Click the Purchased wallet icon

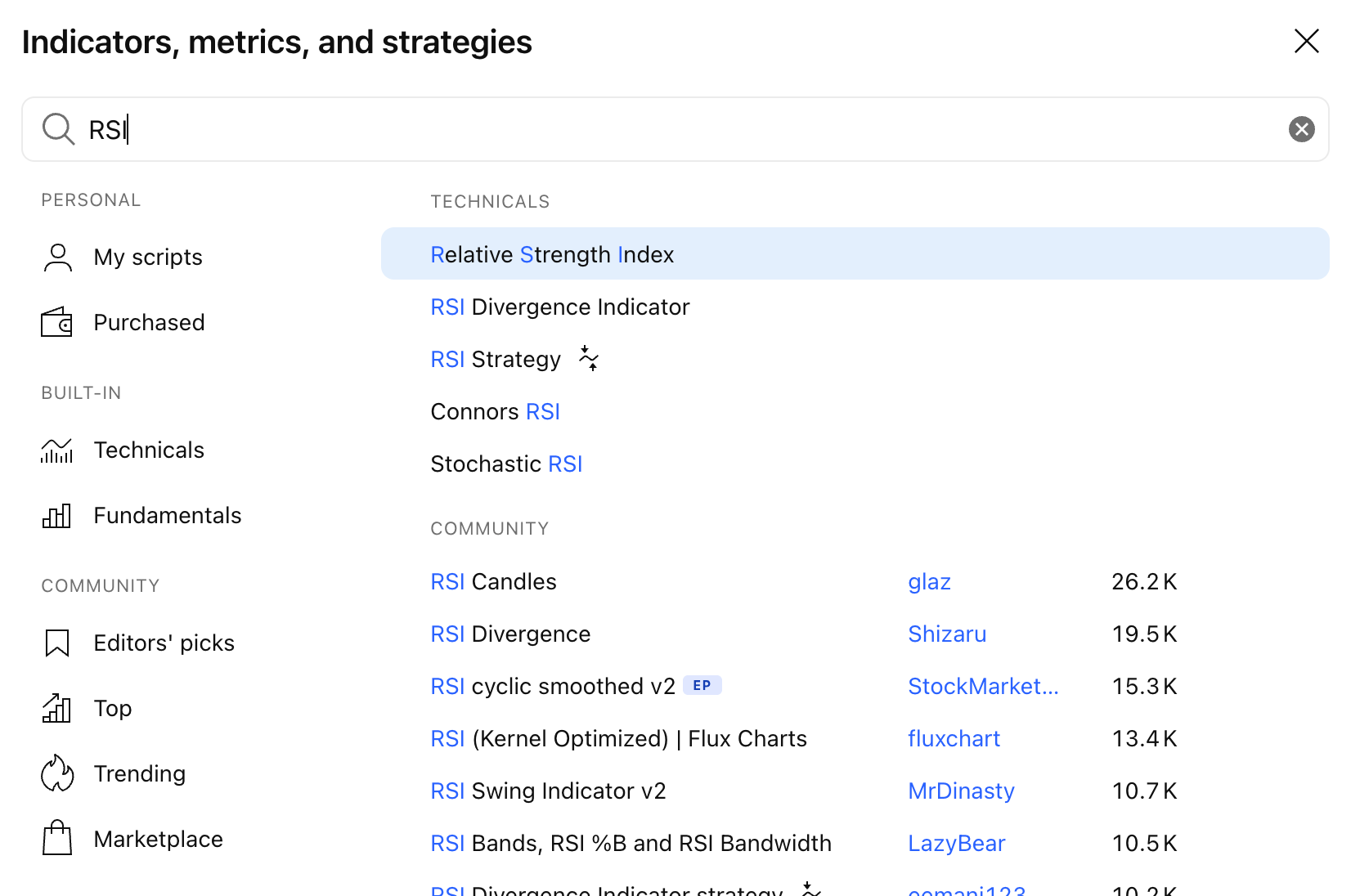[57, 322]
